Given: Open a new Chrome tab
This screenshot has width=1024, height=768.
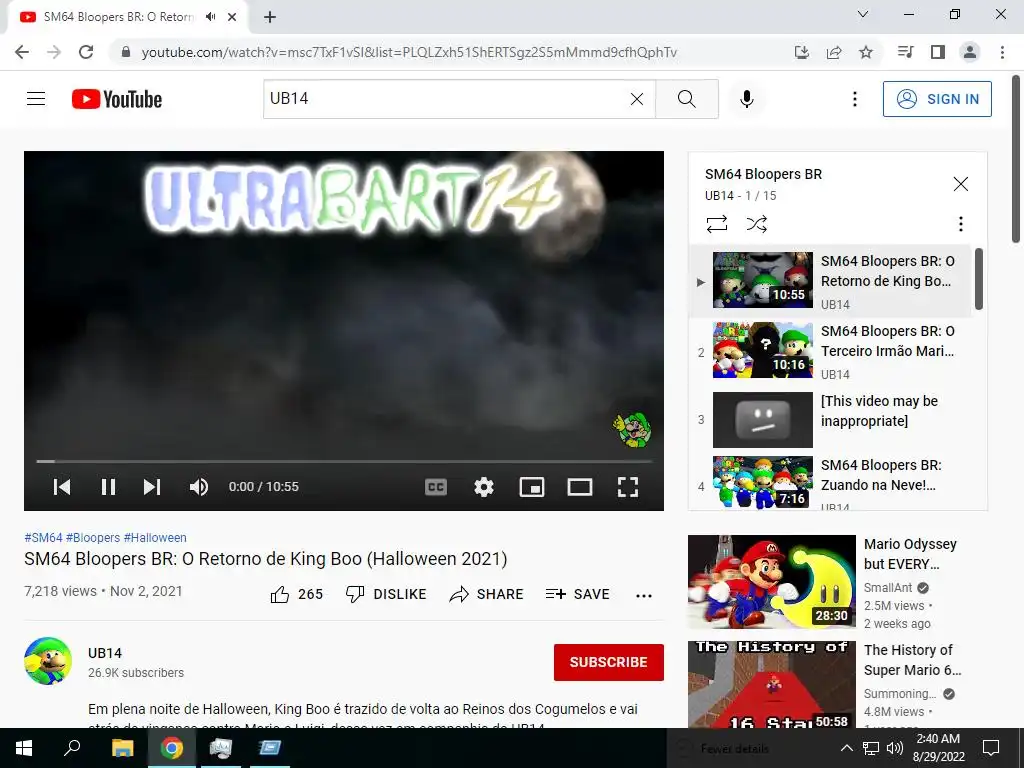Looking at the screenshot, I should [x=270, y=17].
